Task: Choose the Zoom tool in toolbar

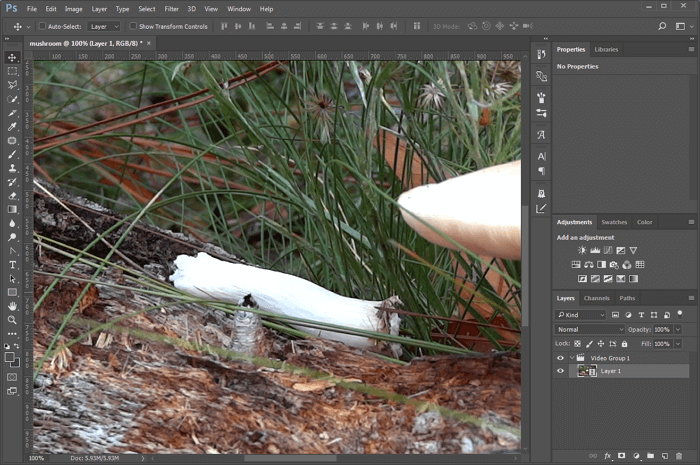Action: click(12, 319)
